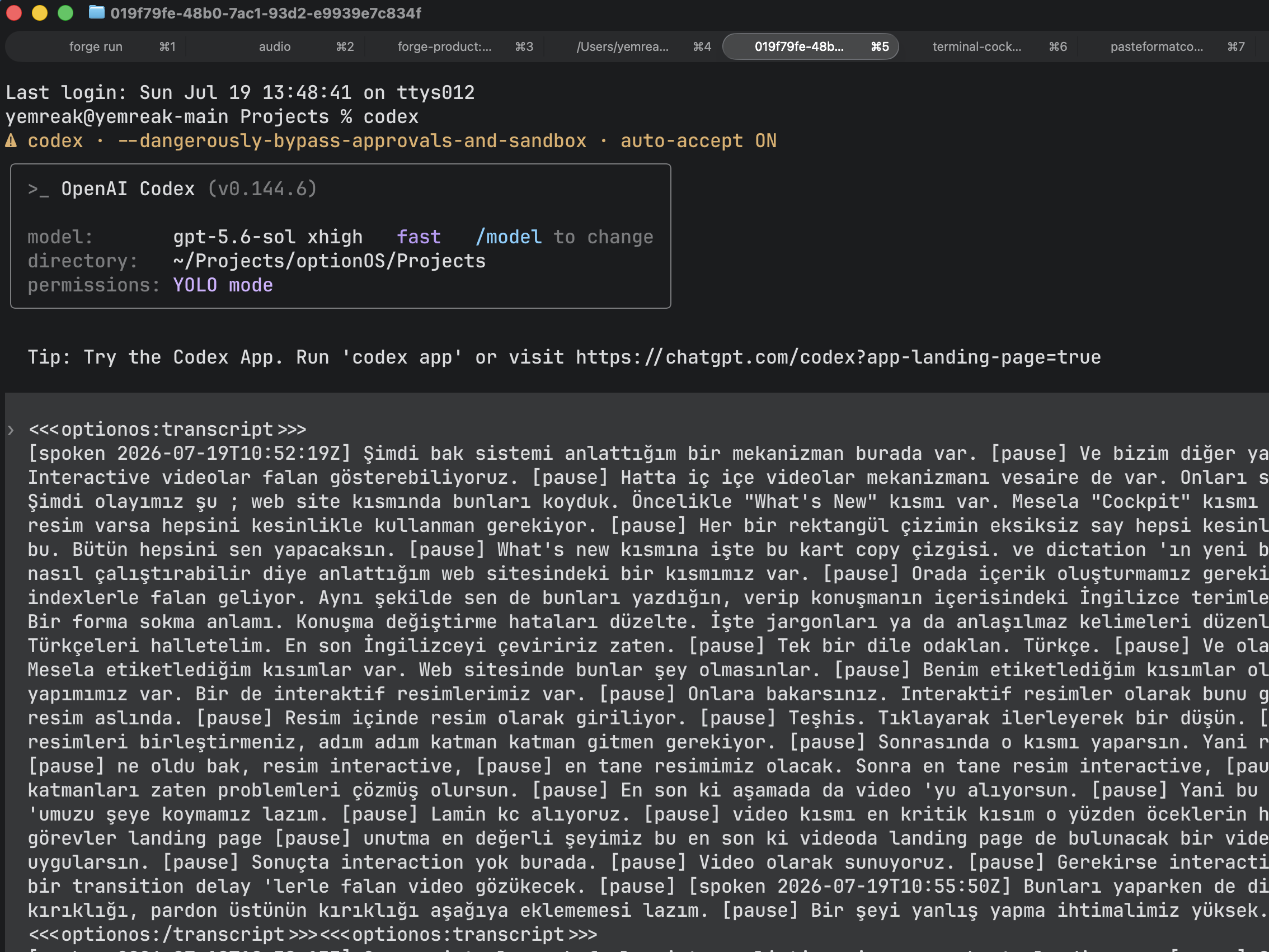Click the window title '019f79fe-48b0-7ac1-93d2-e9939e7c834f'
1269x952 pixels.
point(266,13)
